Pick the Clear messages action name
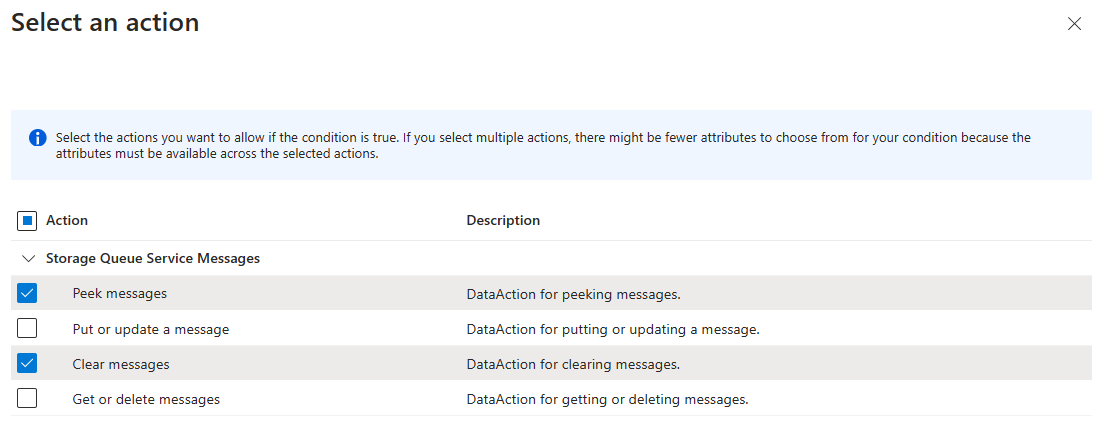Image resolution: width=1103 pixels, height=426 pixels. [121, 364]
